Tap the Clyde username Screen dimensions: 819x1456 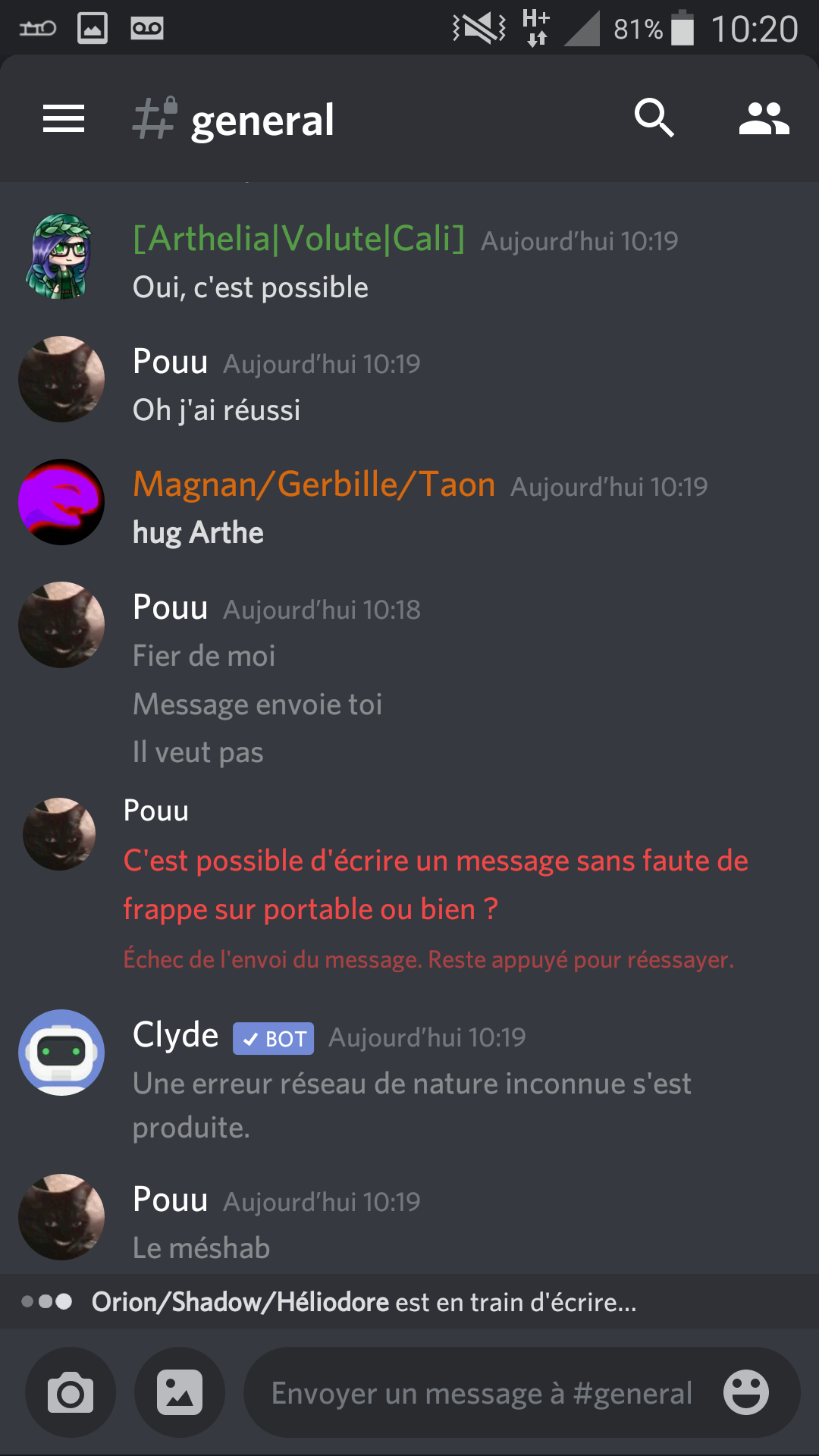pyautogui.click(x=176, y=1035)
